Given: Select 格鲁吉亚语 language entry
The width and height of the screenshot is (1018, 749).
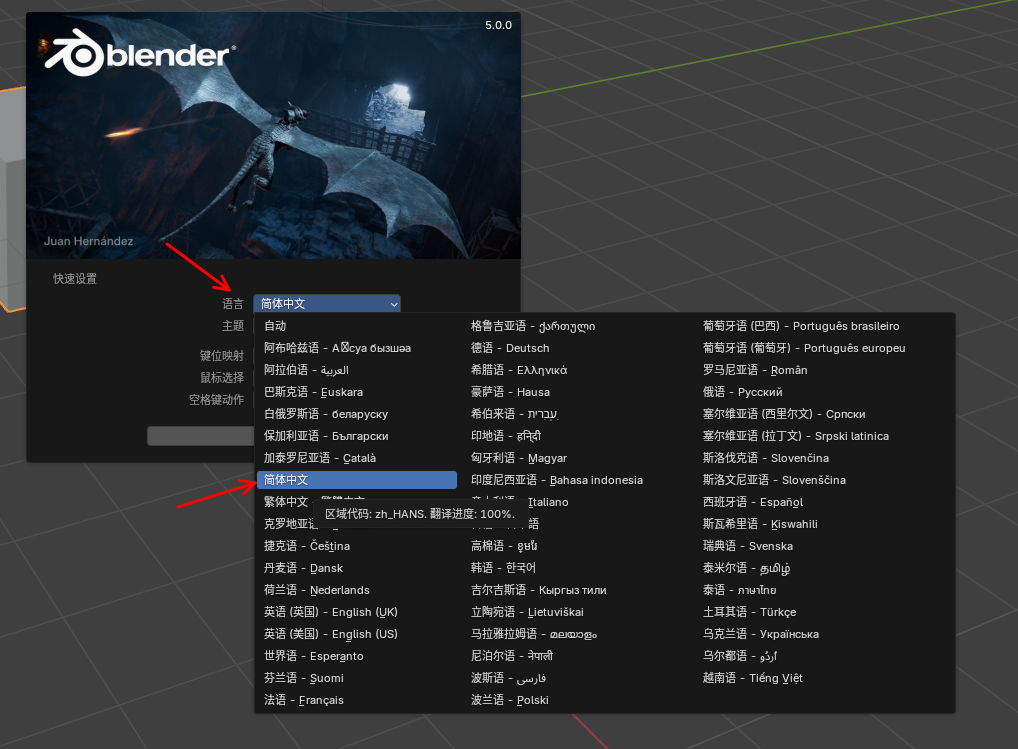Looking at the screenshot, I should (578, 326).
